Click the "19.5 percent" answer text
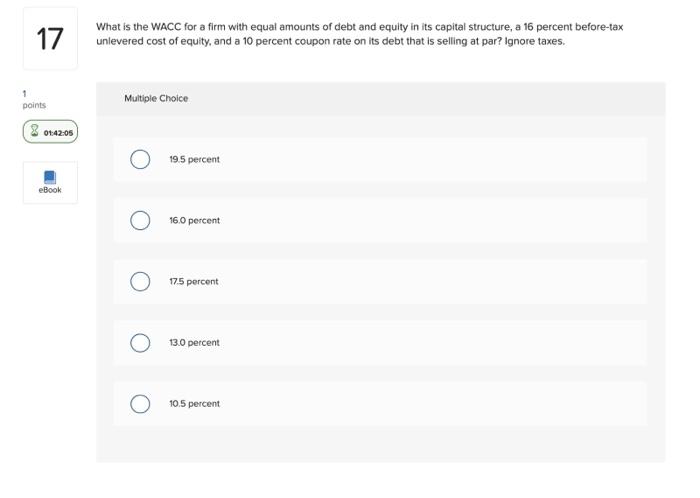This screenshot has width=700, height=498. (194, 160)
